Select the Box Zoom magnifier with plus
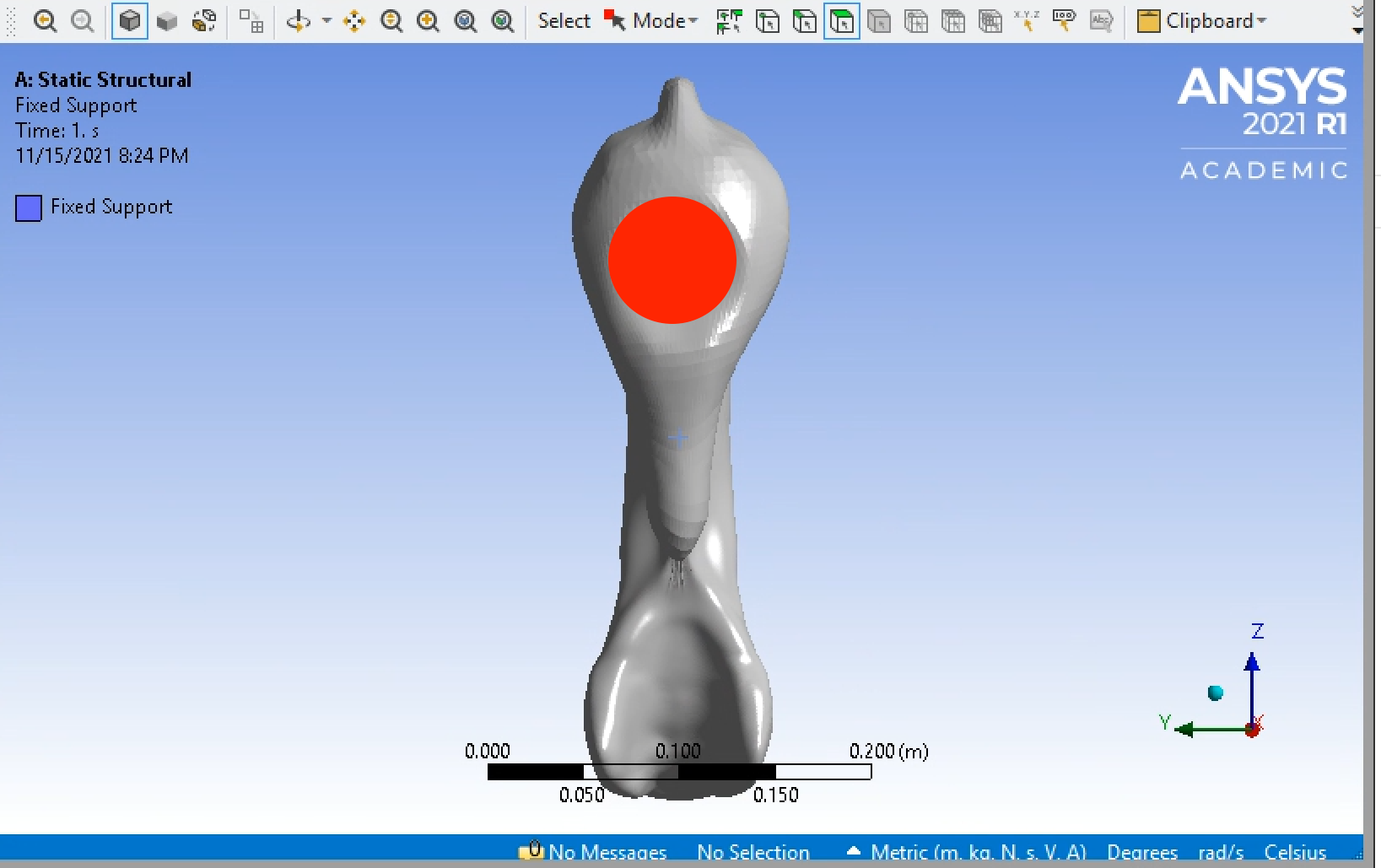Viewport: 1381px width, 868px height. pos(429,21)
